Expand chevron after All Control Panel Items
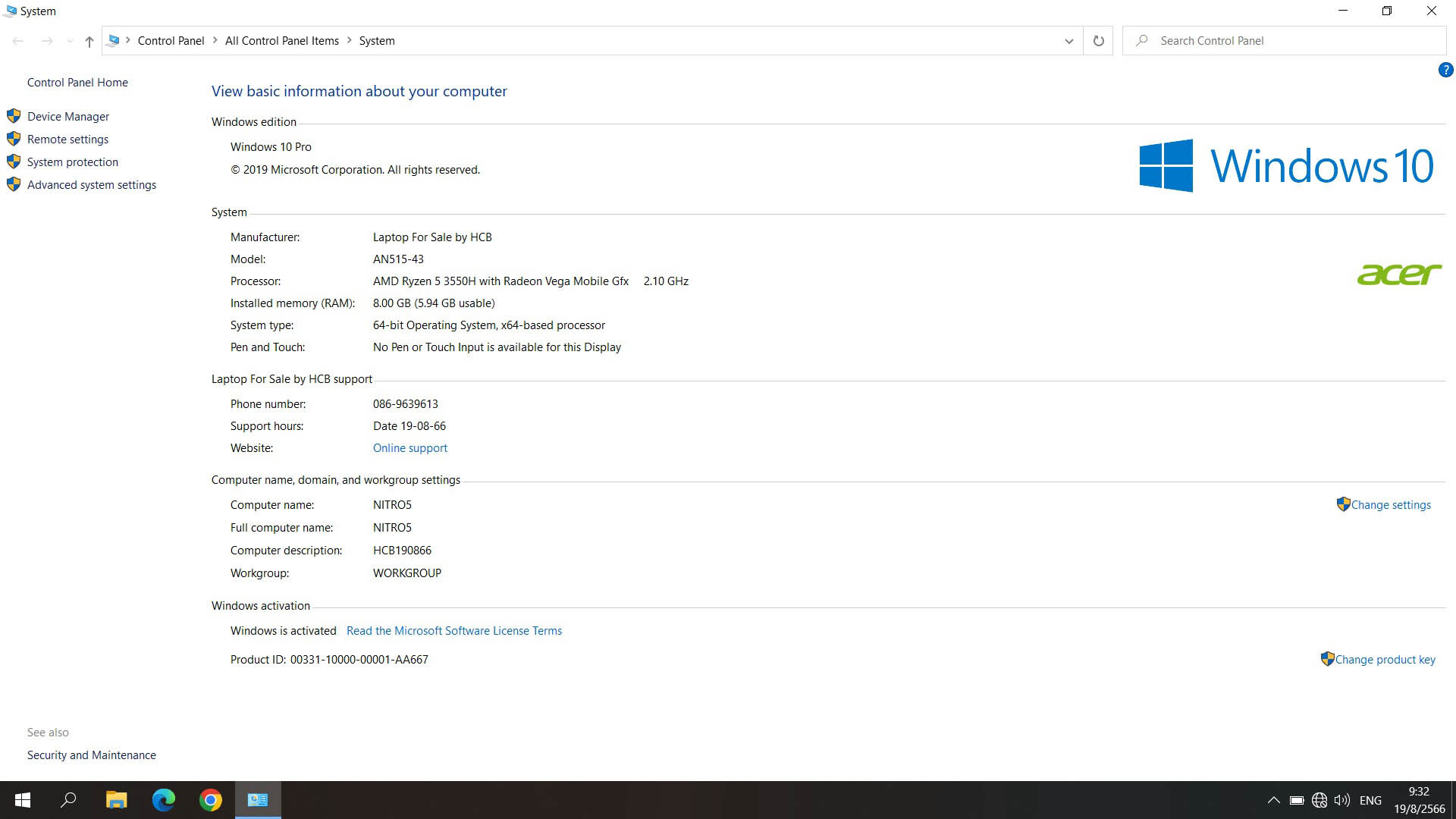The image size is (1456, 819). point(350,41)
